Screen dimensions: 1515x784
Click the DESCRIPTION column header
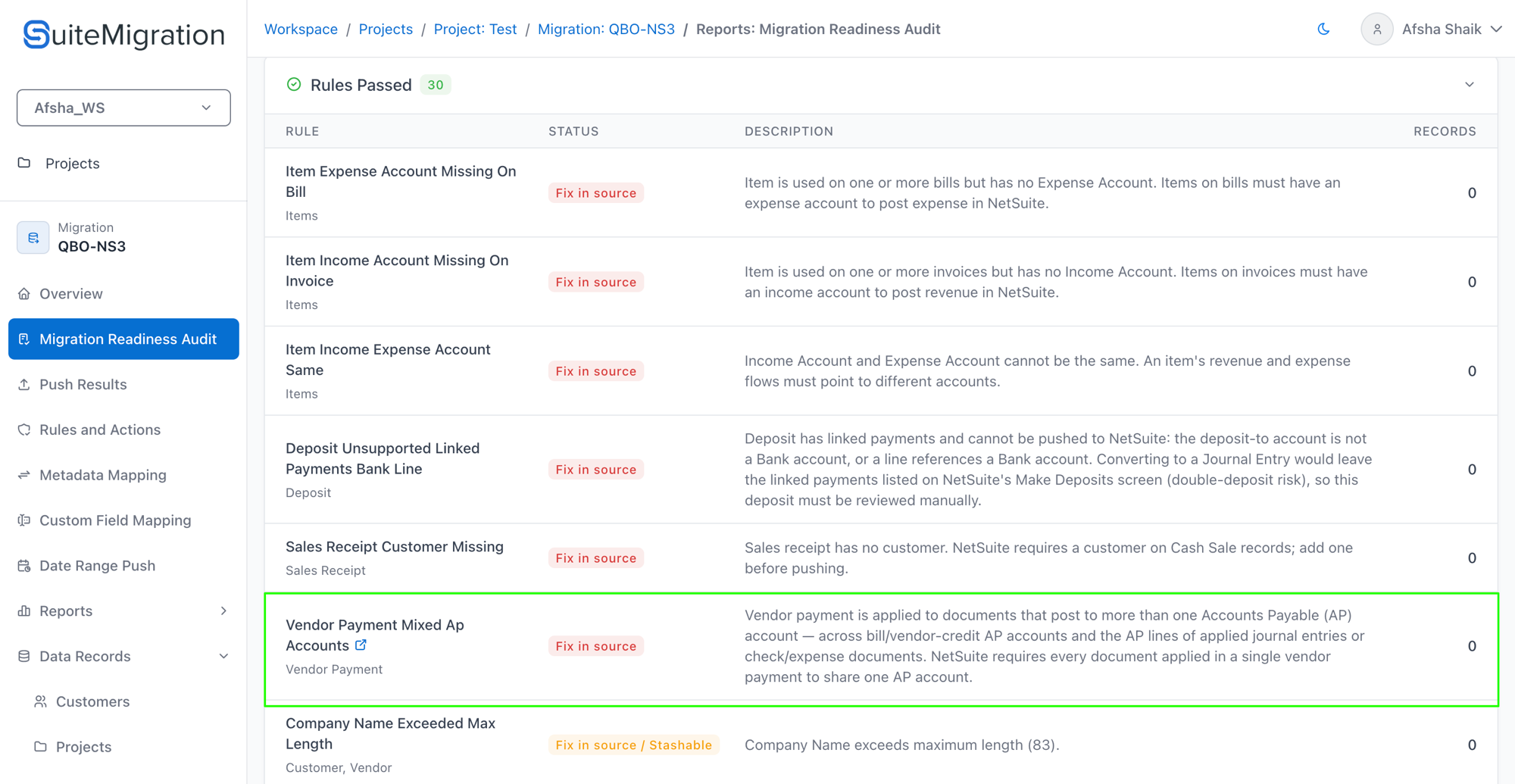pos(789,131)
